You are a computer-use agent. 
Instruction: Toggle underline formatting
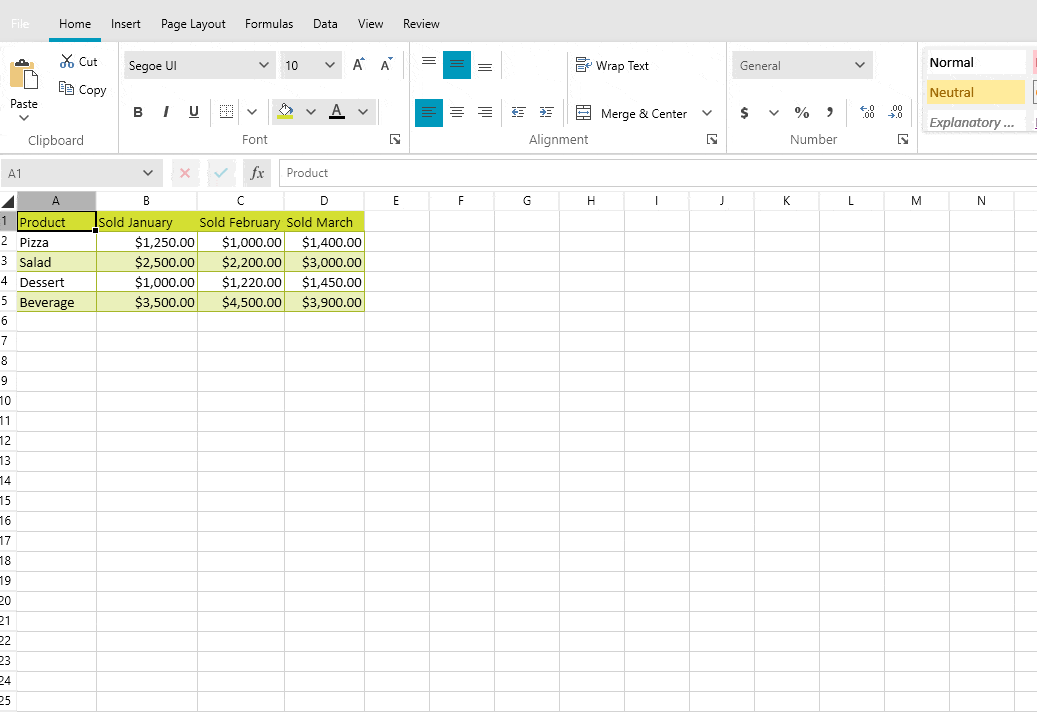click(193, 111)
